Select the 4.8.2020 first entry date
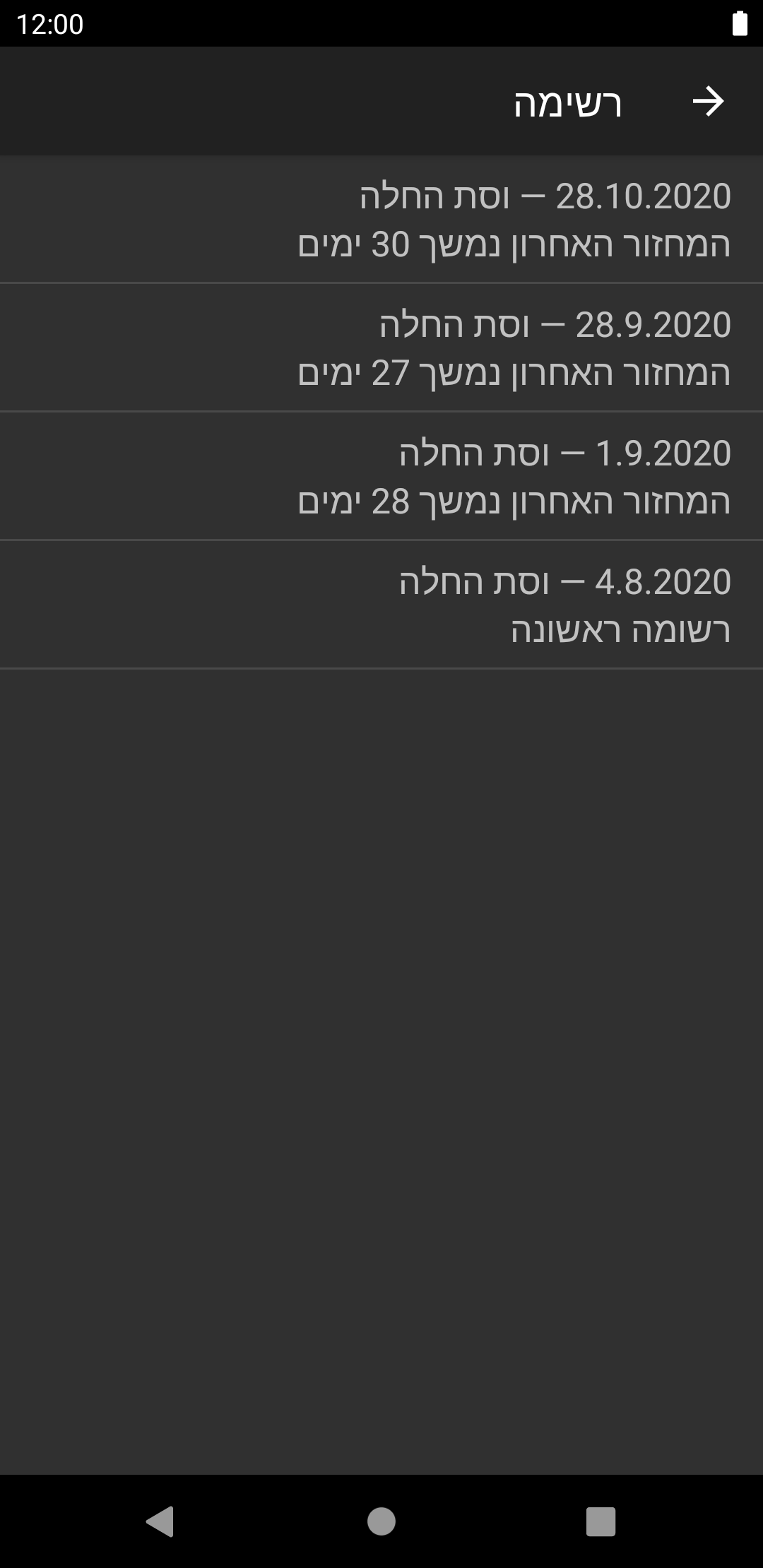Image resolution: width=763 pixels, height=1568 pixels. tap(663, 582)
